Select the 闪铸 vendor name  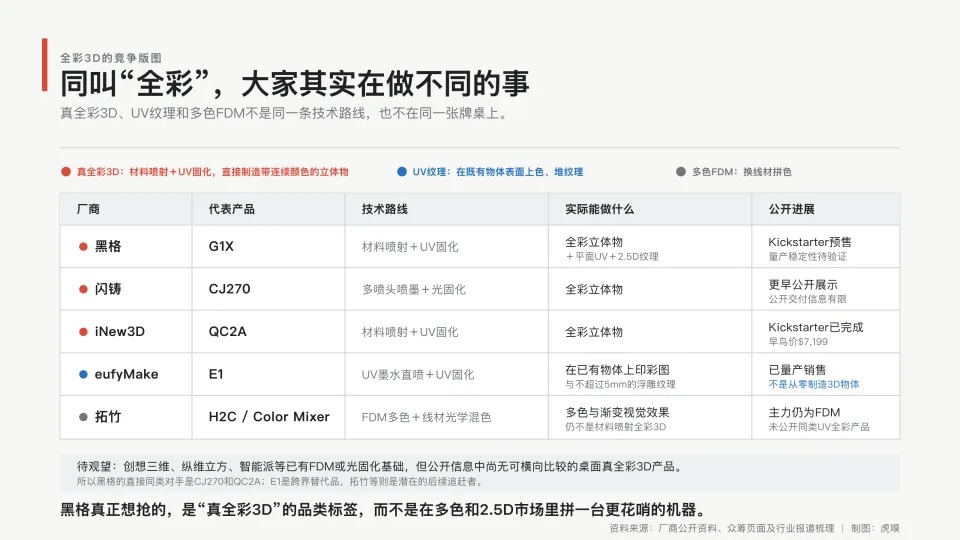[108, 289]
